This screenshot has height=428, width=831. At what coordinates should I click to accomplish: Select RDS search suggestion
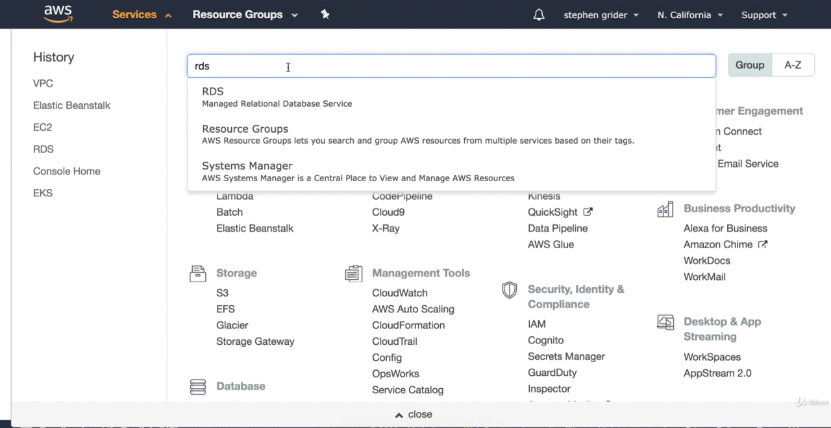[451, 97]
